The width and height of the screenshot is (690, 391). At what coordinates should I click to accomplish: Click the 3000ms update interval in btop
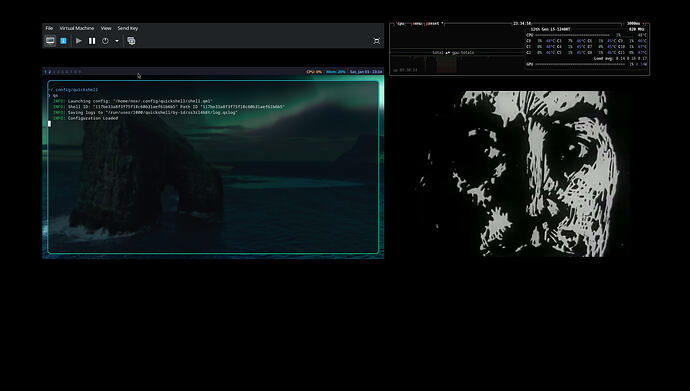coord(634,23)
